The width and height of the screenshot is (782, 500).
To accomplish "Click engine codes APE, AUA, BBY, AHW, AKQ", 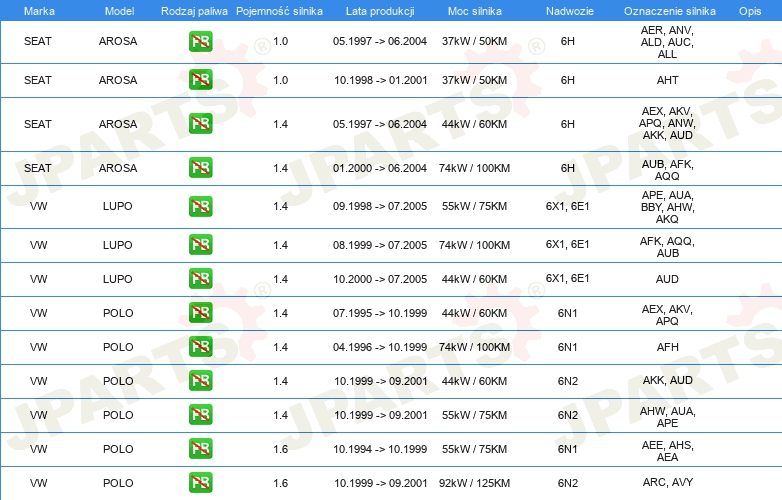I will [x=667, y=207].
